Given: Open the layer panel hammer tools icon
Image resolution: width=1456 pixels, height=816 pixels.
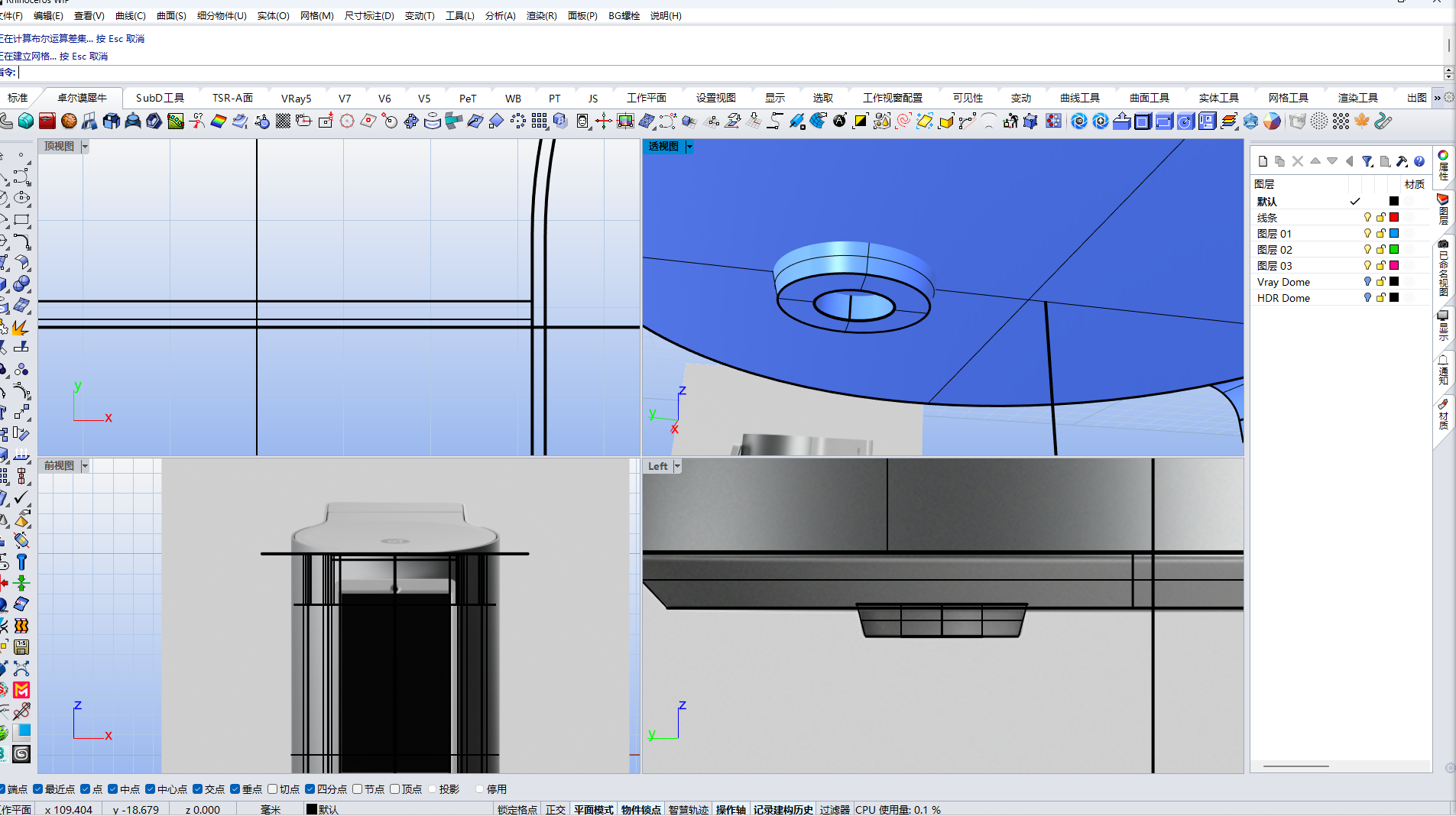Looking at the screenshot, I should point(1402,161).
